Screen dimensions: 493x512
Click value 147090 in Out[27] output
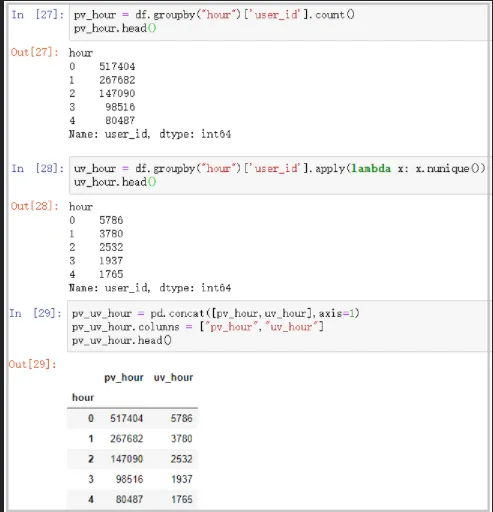117,93
